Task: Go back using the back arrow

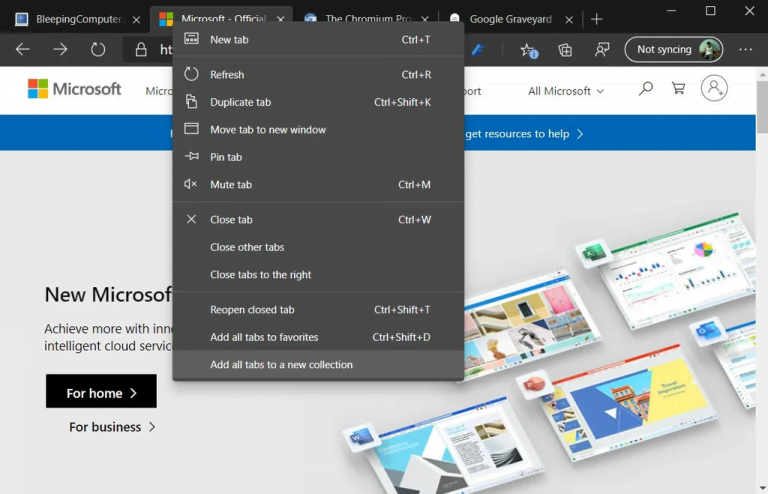Action: click(23, 49)
